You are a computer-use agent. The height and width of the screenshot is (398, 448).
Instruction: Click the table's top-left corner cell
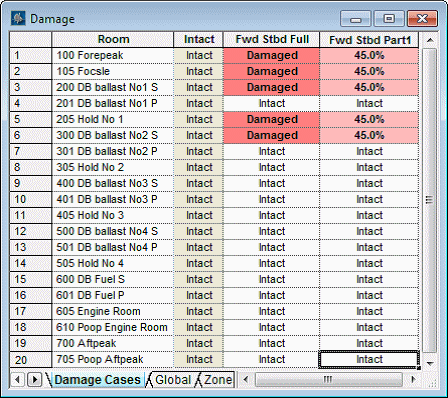(x=30, y=39)
